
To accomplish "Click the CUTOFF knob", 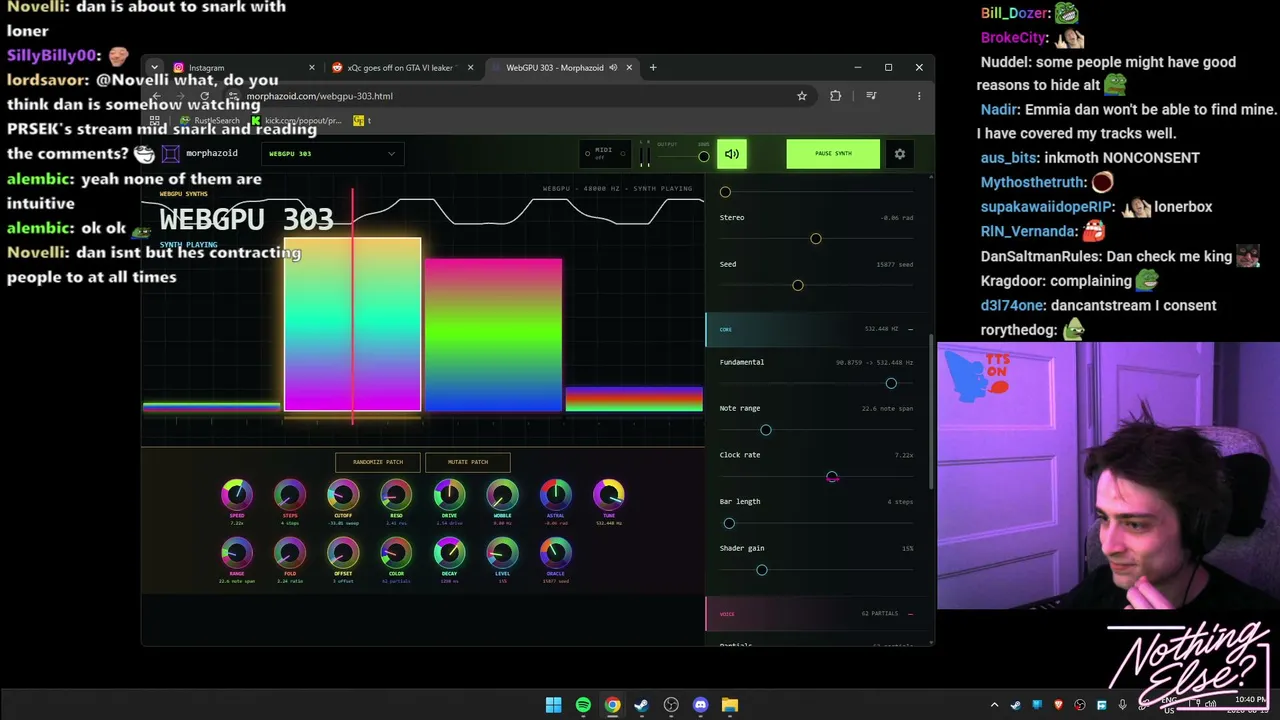I will point(343,494).
